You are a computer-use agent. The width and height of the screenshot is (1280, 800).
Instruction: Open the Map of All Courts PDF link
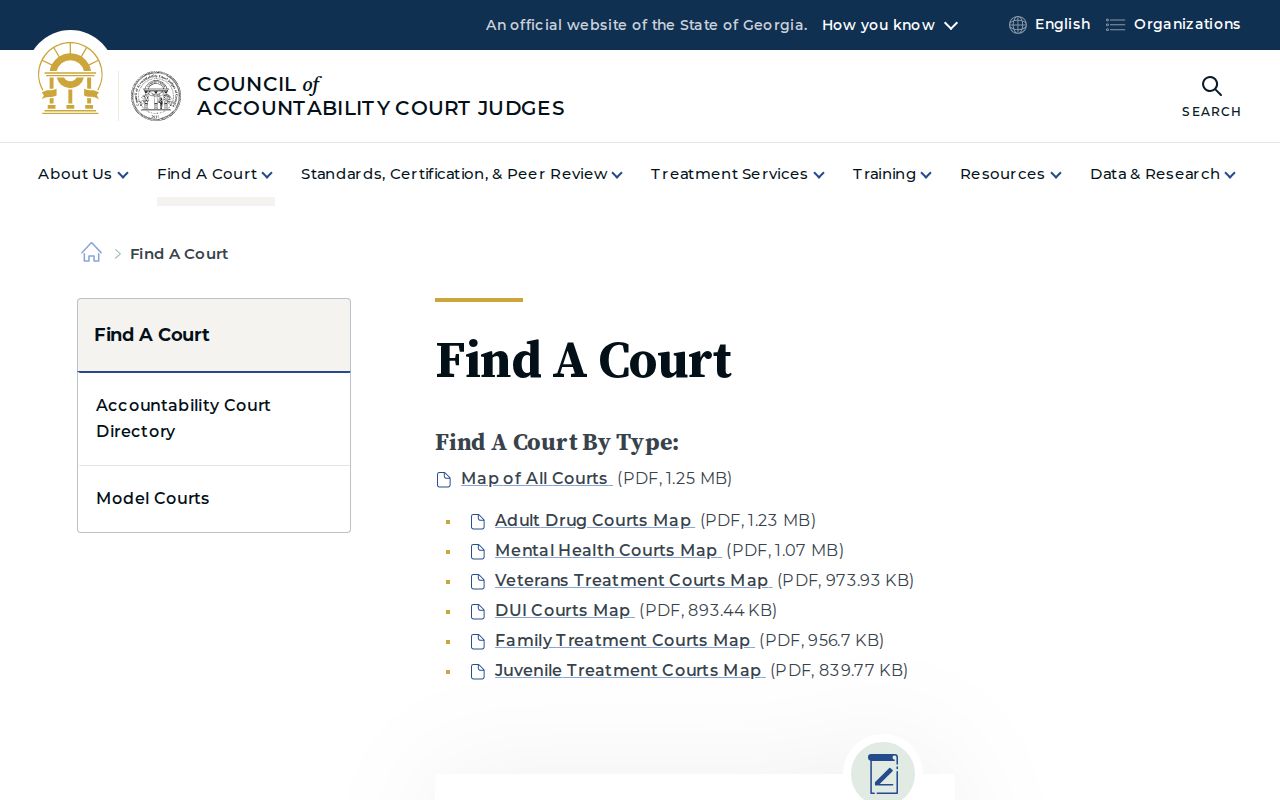coord(535,478)
